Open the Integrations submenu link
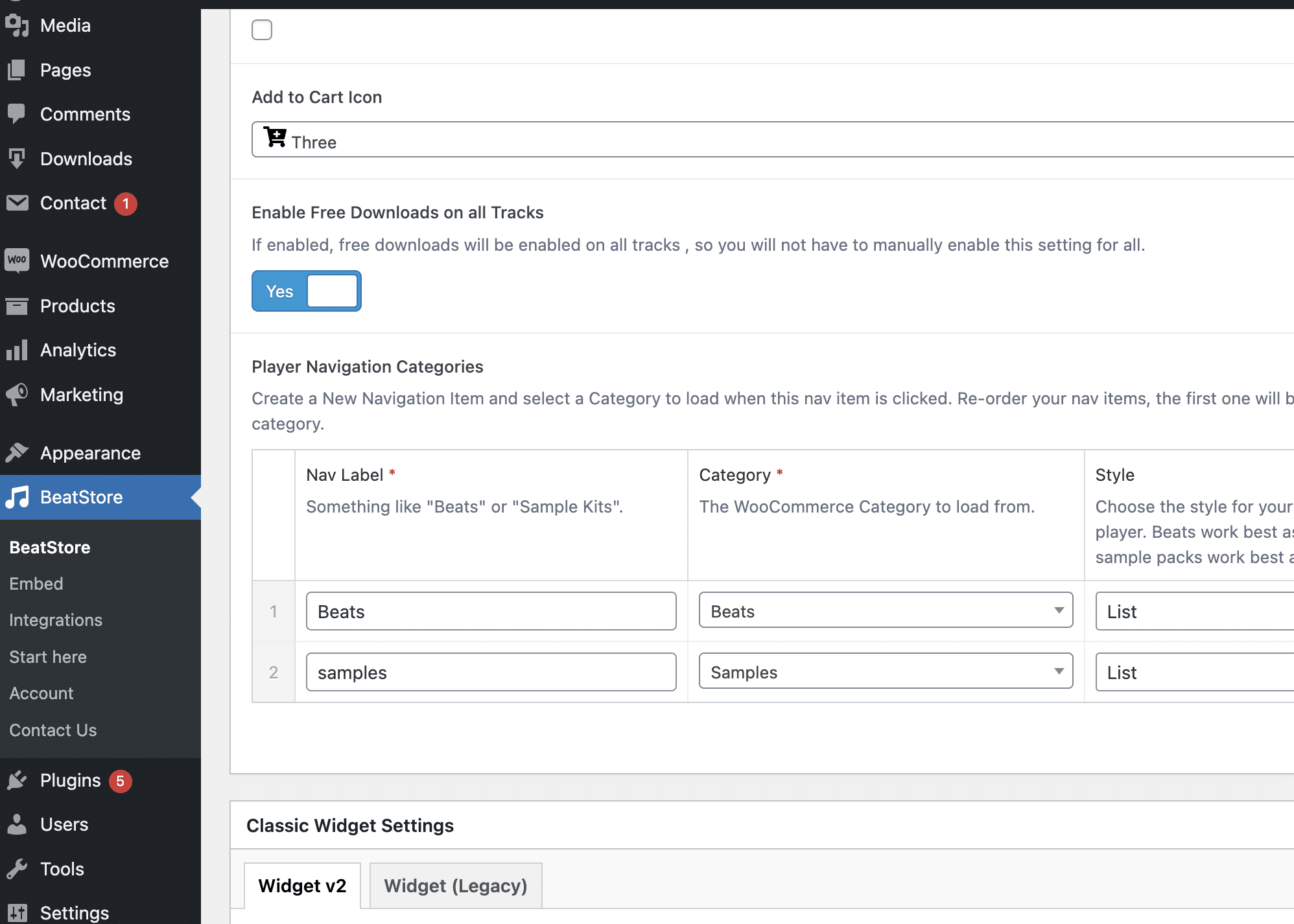The height and width of the screenshot is (924, 1294). coord(56,620)
